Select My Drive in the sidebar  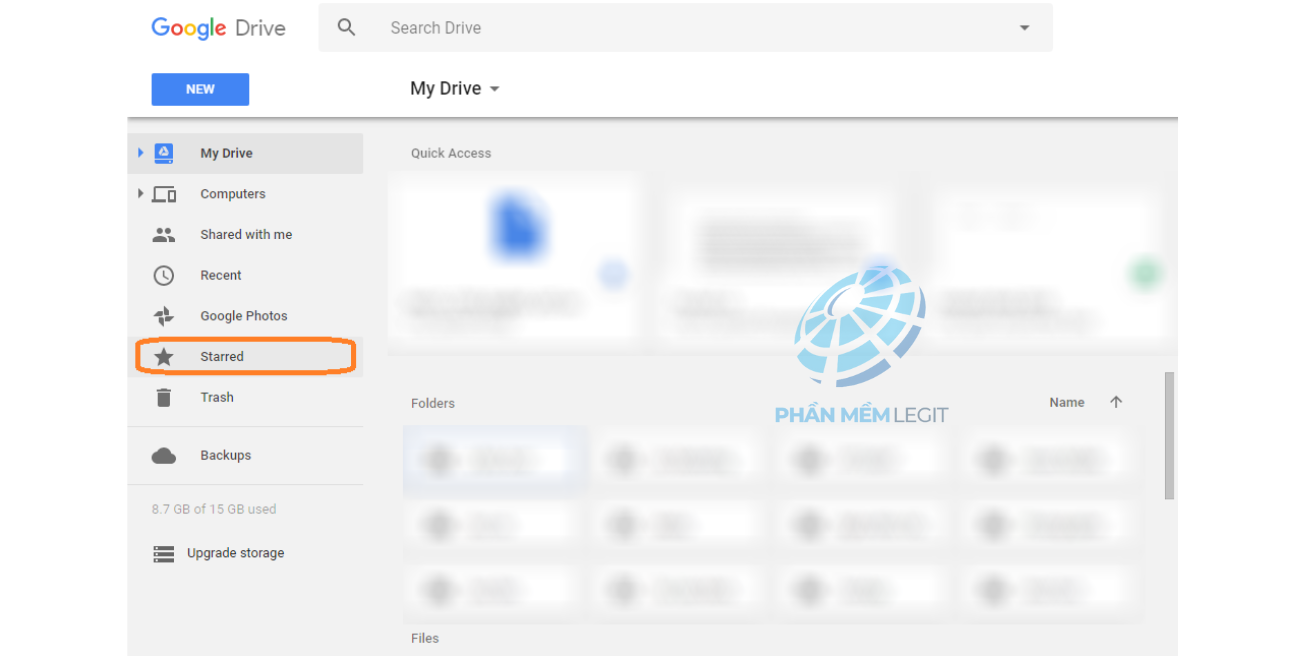tap(245, 153)
